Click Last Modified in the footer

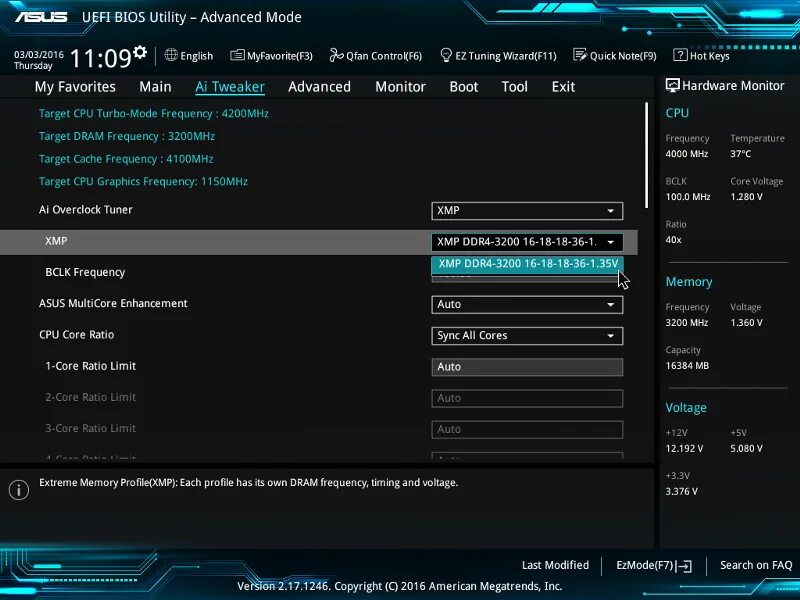point(555,565)
